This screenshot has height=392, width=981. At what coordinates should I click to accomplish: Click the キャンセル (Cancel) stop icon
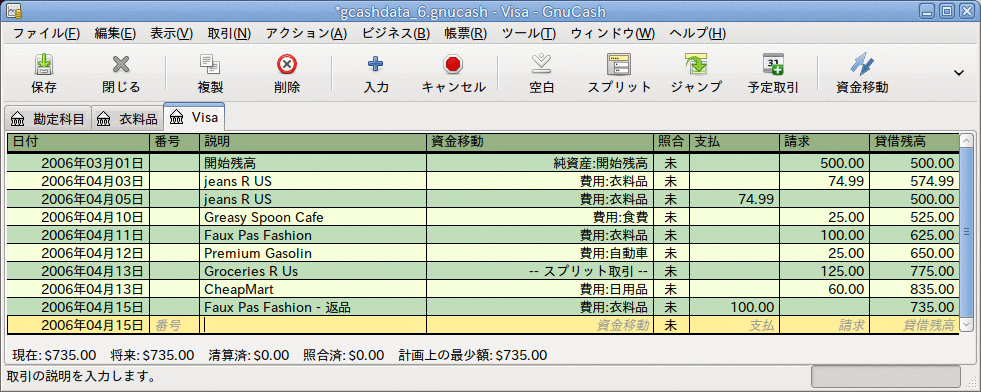pyautogui.click(x=453, y=64)
